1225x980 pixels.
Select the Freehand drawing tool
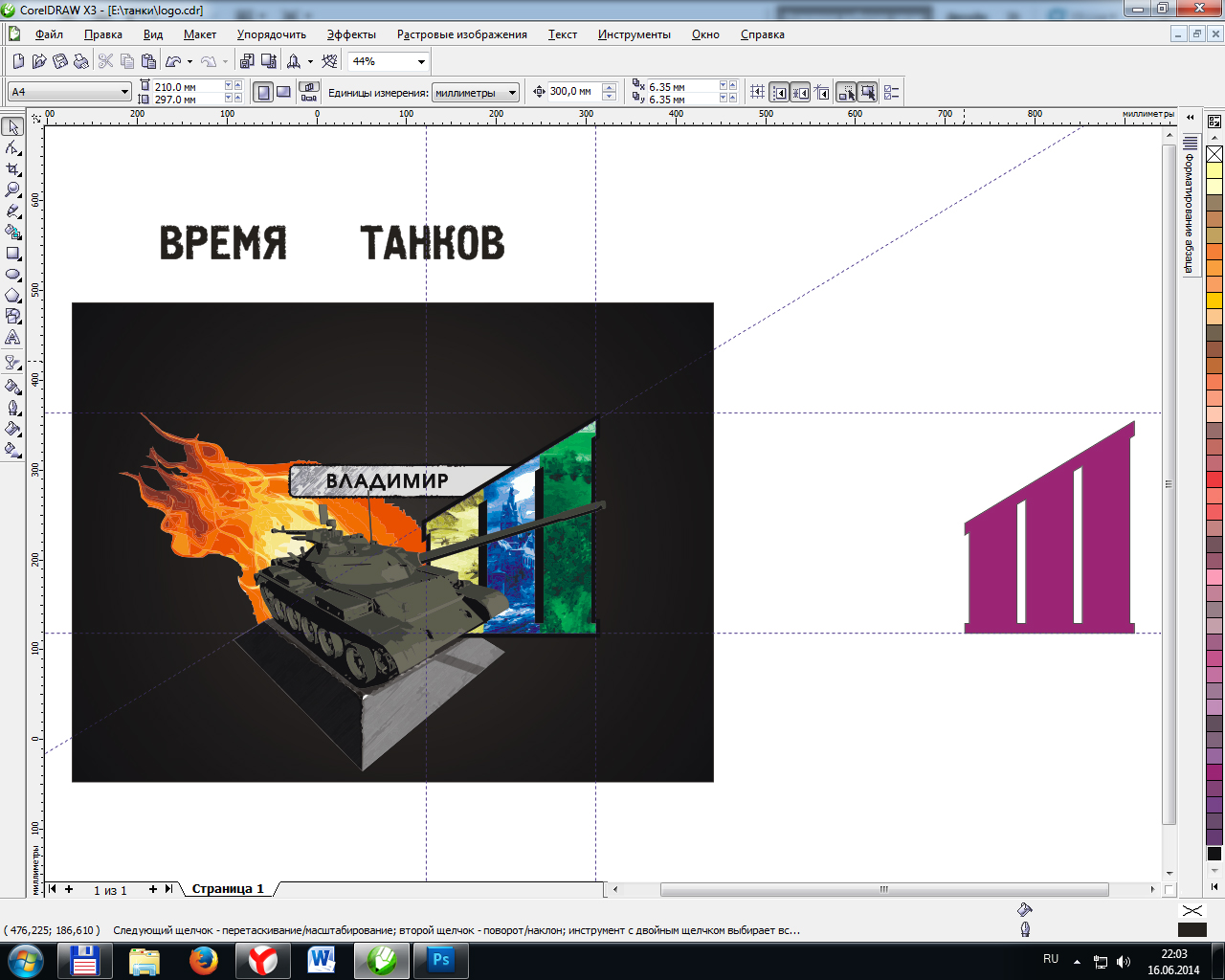coord(12,212)
